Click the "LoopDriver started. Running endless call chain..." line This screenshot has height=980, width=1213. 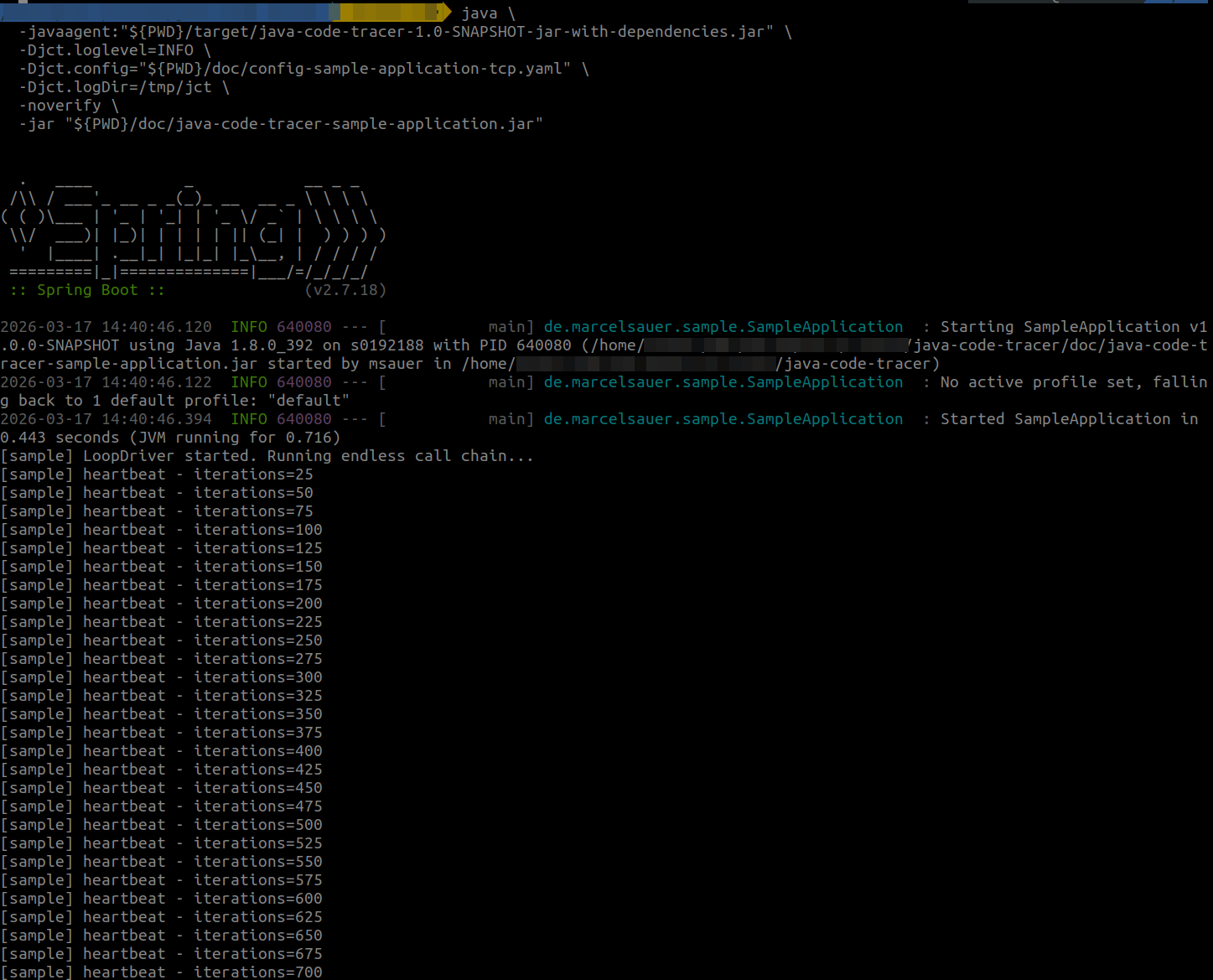click(267, 456)
